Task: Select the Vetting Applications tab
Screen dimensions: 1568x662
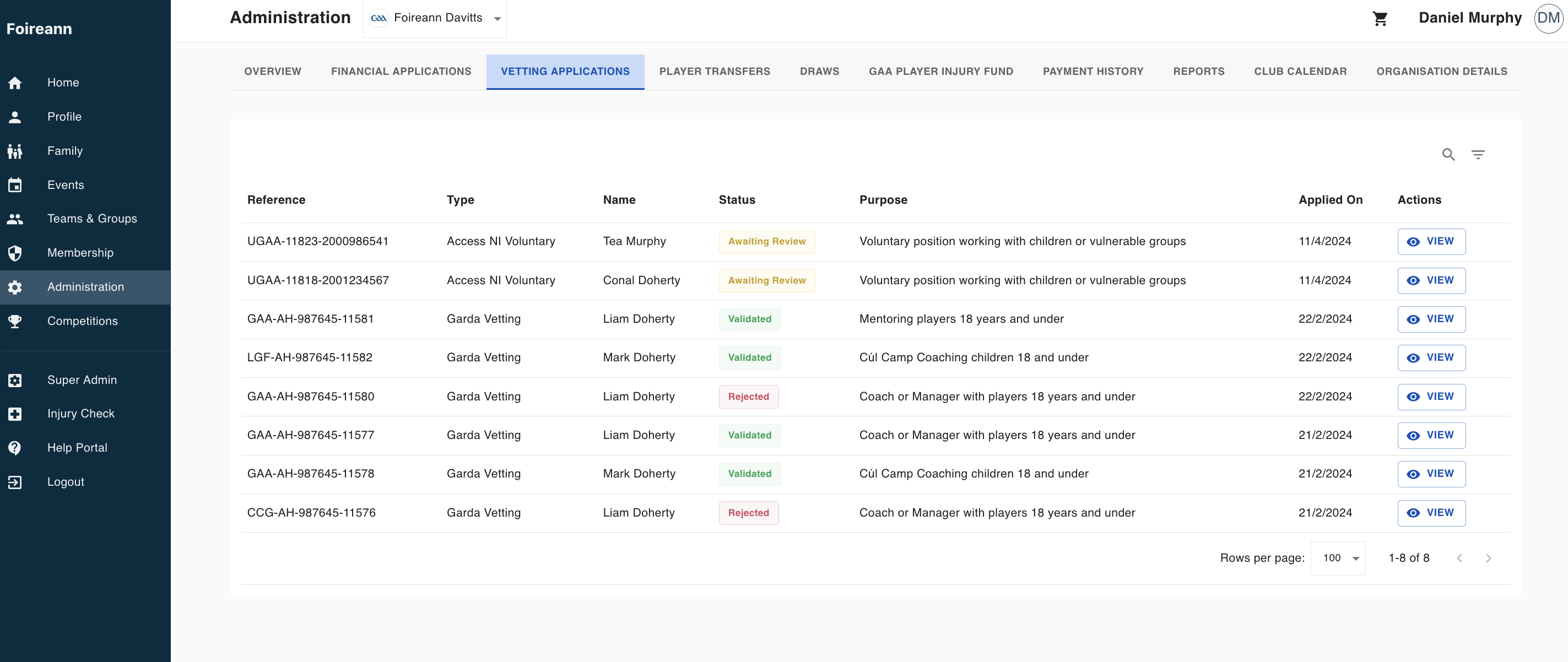Action: click(565, 72)
